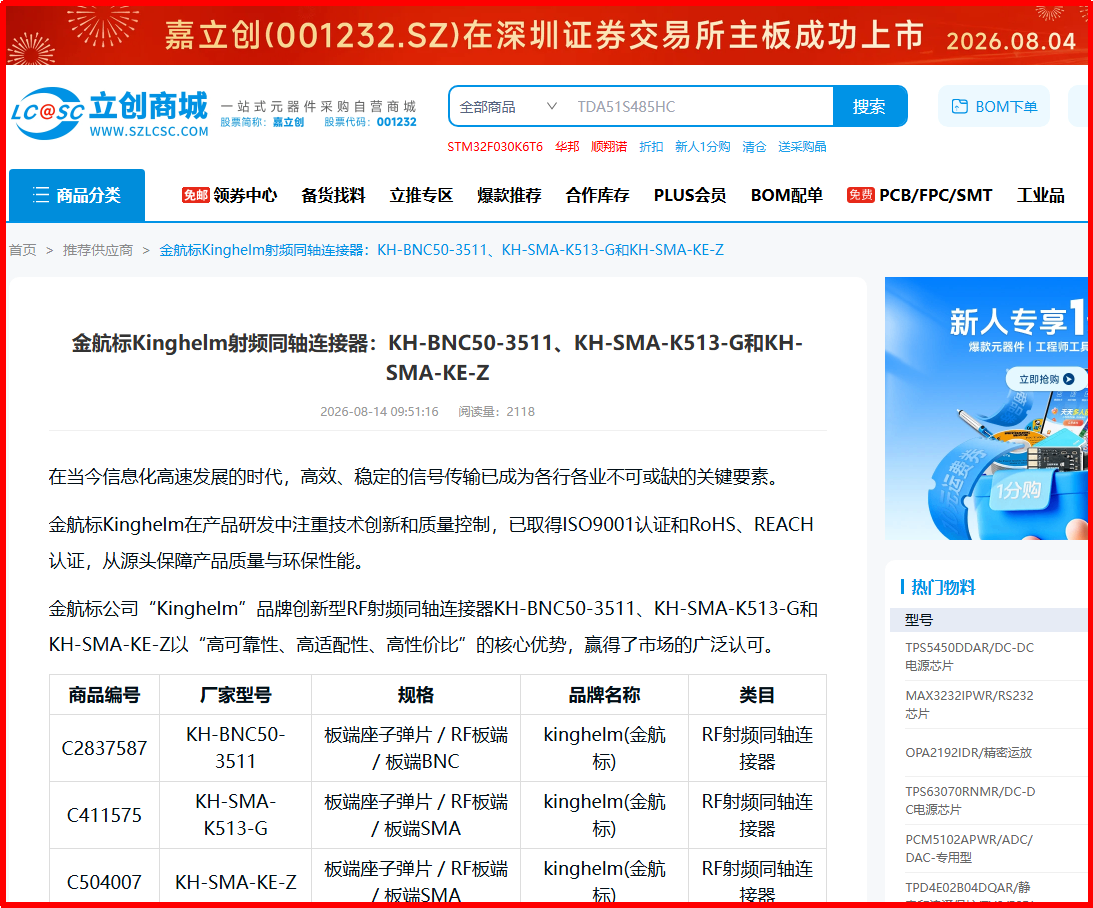This screenshot has width=1093, height=908.
Task: Click the KH-SMA-K513-G model cell
Action: click(x=236, y=815)
